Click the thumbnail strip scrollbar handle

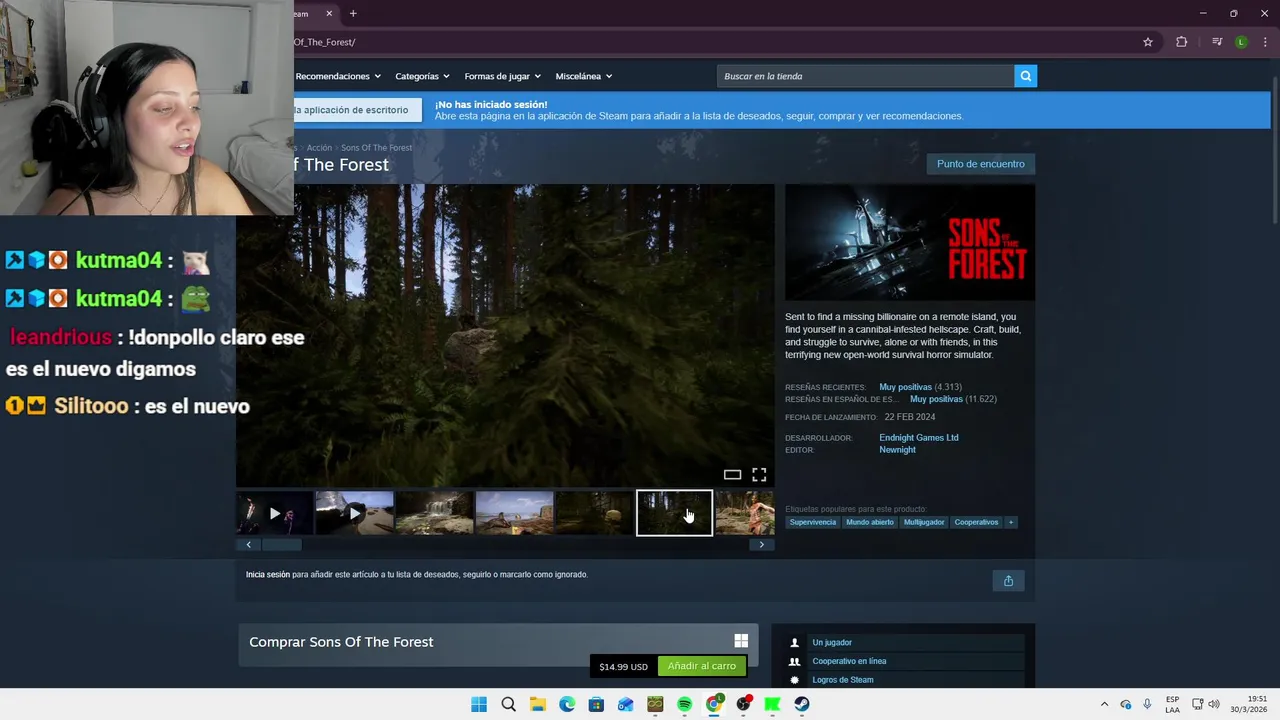282,545
